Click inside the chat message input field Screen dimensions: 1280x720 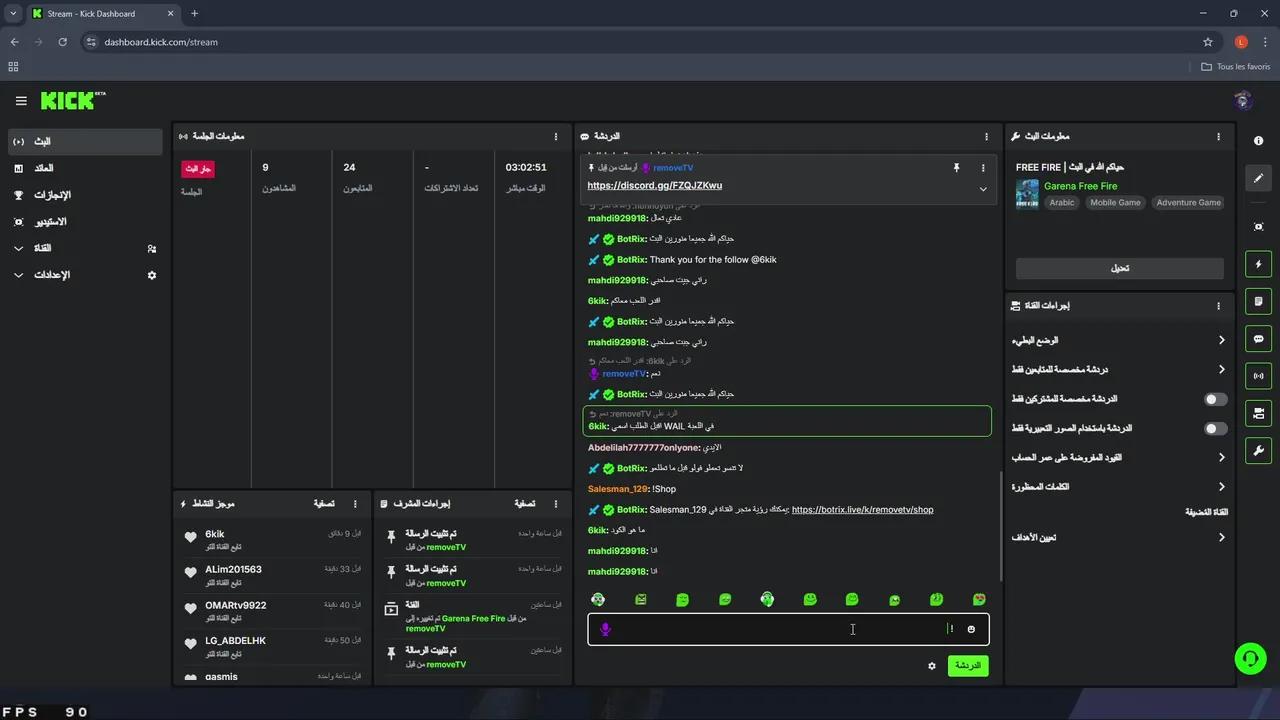click(788, 629)
